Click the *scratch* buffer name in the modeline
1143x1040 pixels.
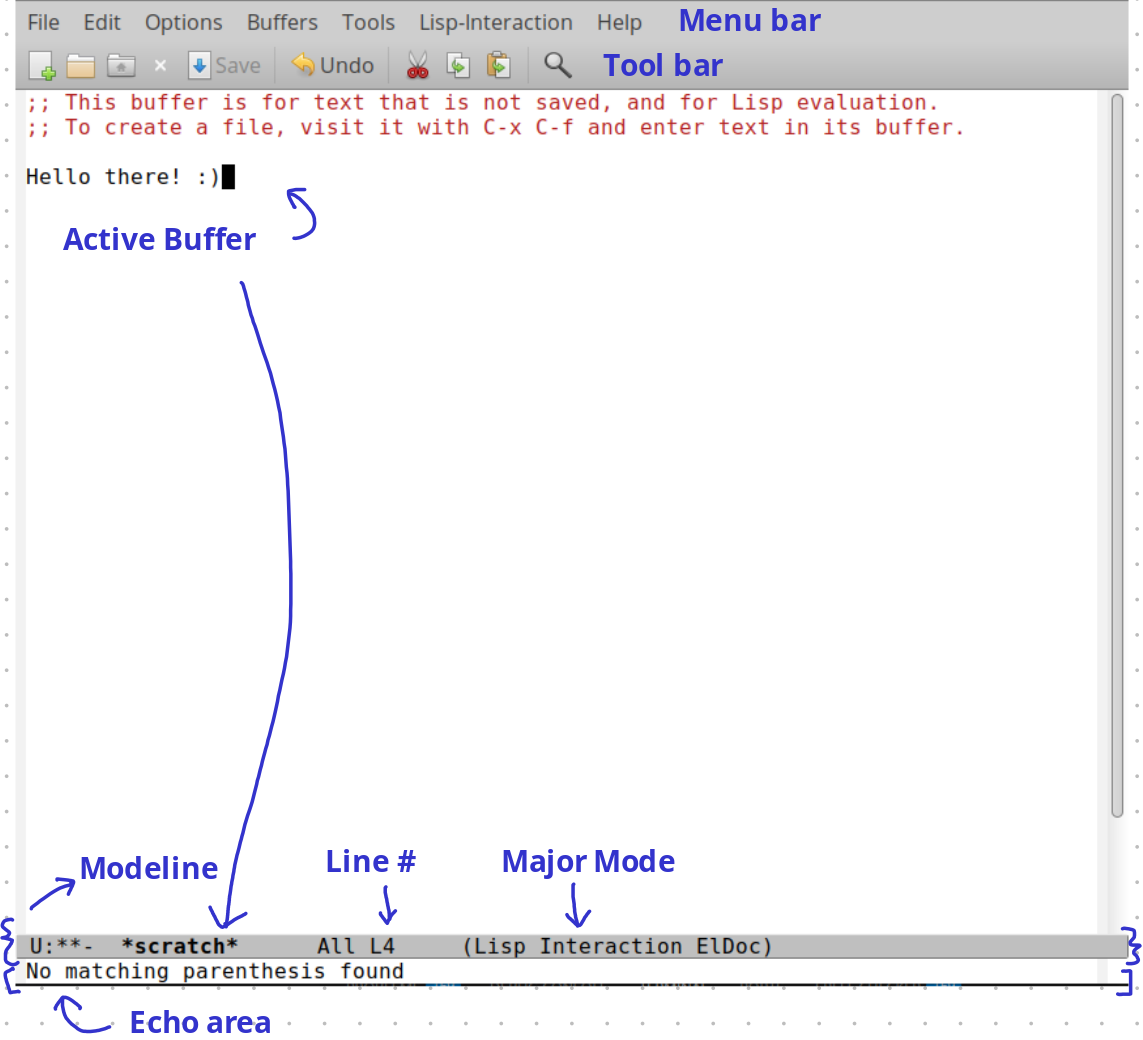coord(180,946)
